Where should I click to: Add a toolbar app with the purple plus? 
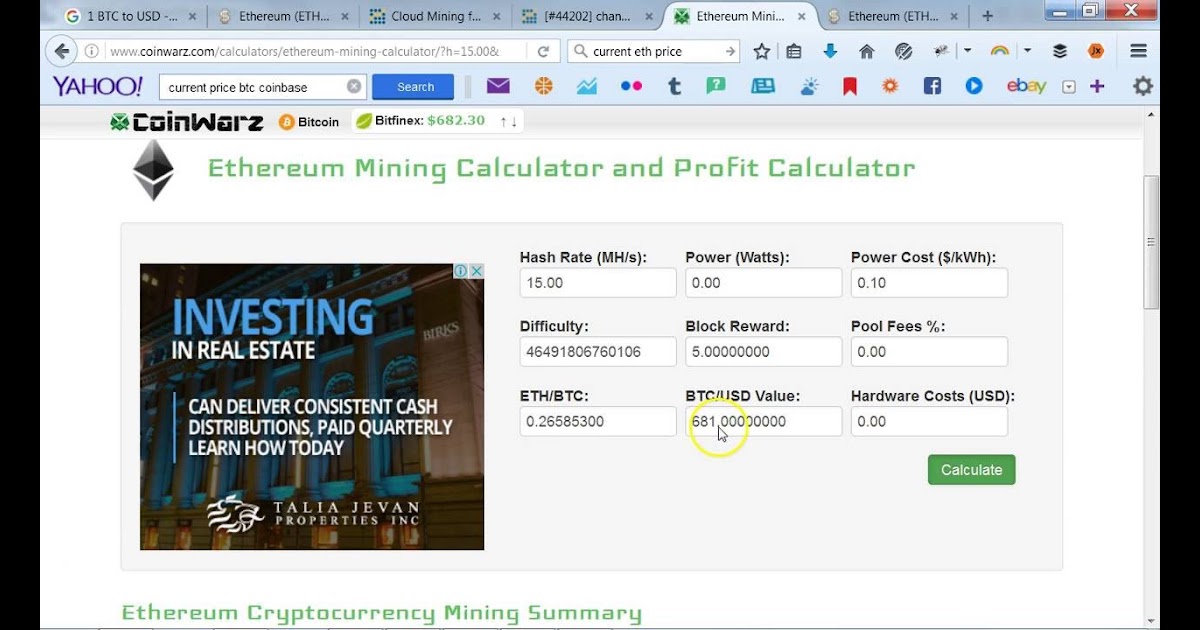pos(1097,86)
